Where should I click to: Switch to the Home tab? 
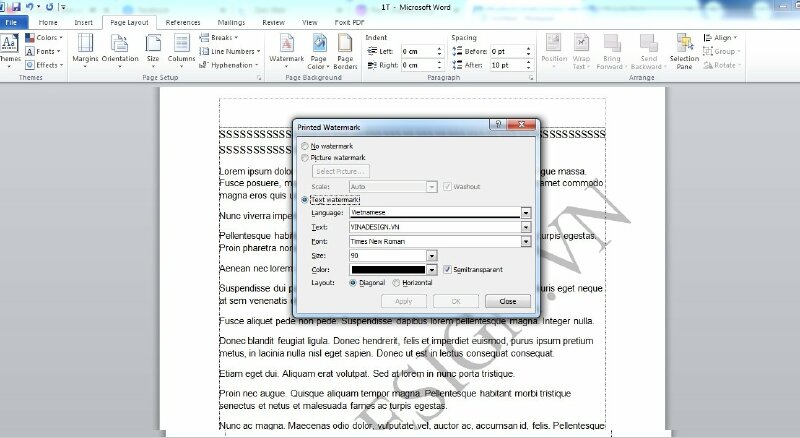(48, 22)
